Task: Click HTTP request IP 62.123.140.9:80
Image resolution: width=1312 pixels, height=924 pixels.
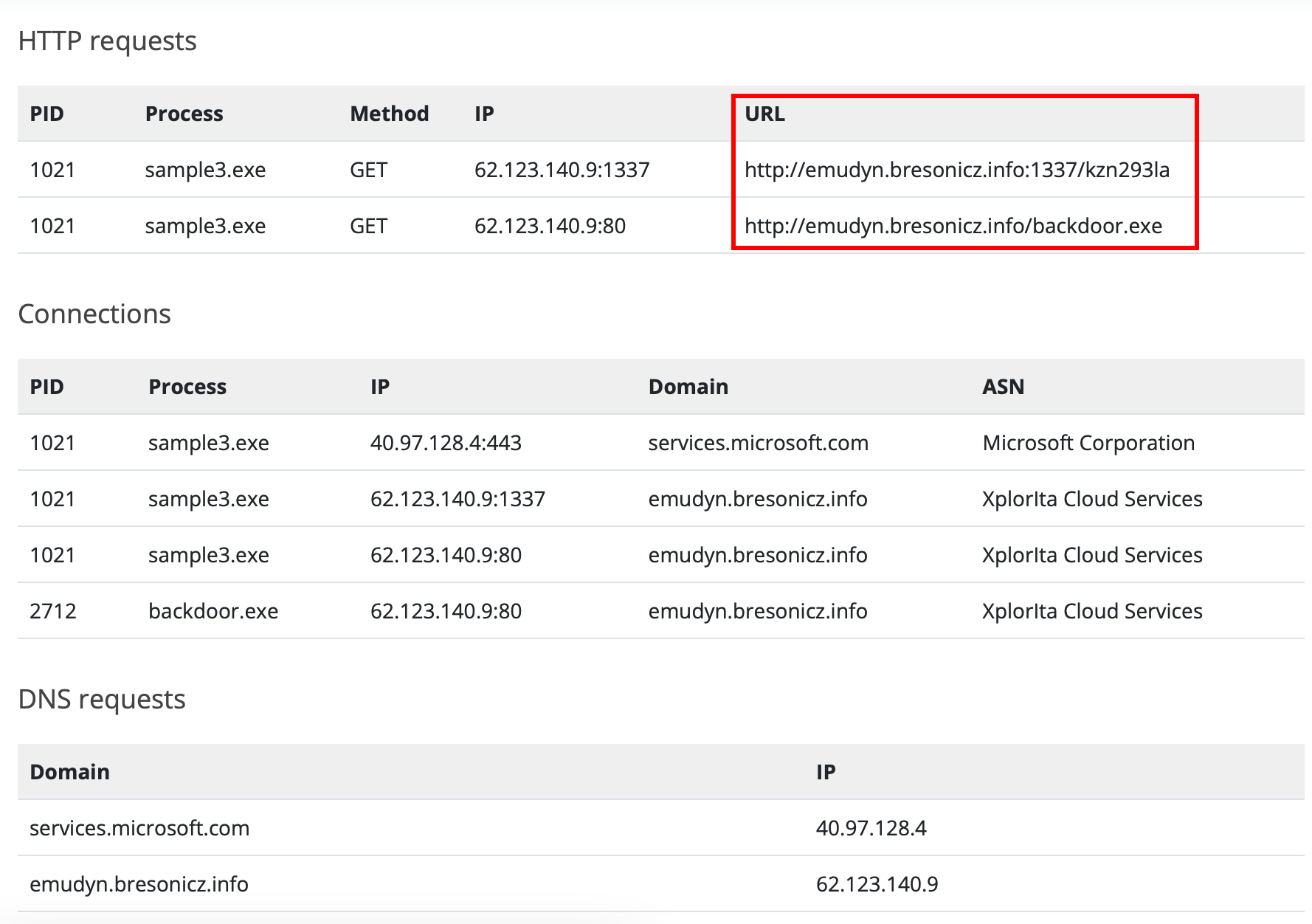Action: coord(550,226)
